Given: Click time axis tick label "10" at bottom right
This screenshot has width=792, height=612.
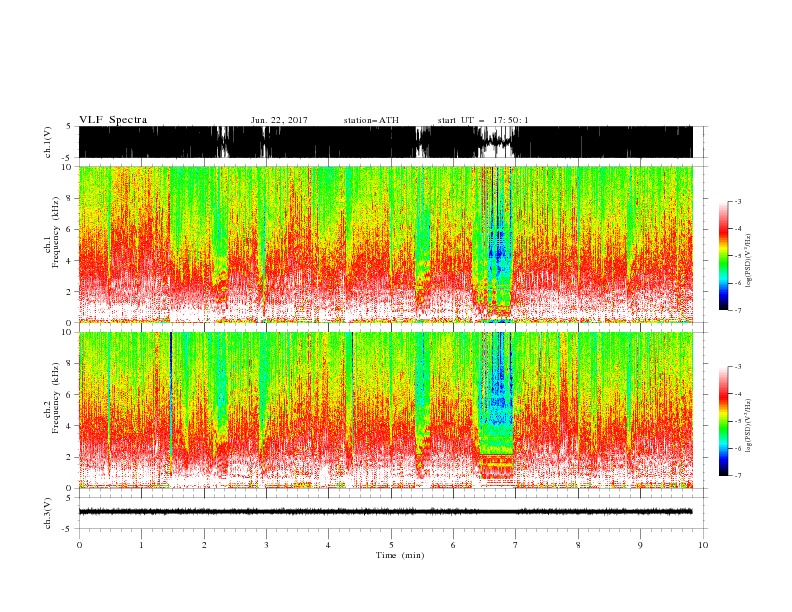Looking at the screenshot, I should point(703,545).
